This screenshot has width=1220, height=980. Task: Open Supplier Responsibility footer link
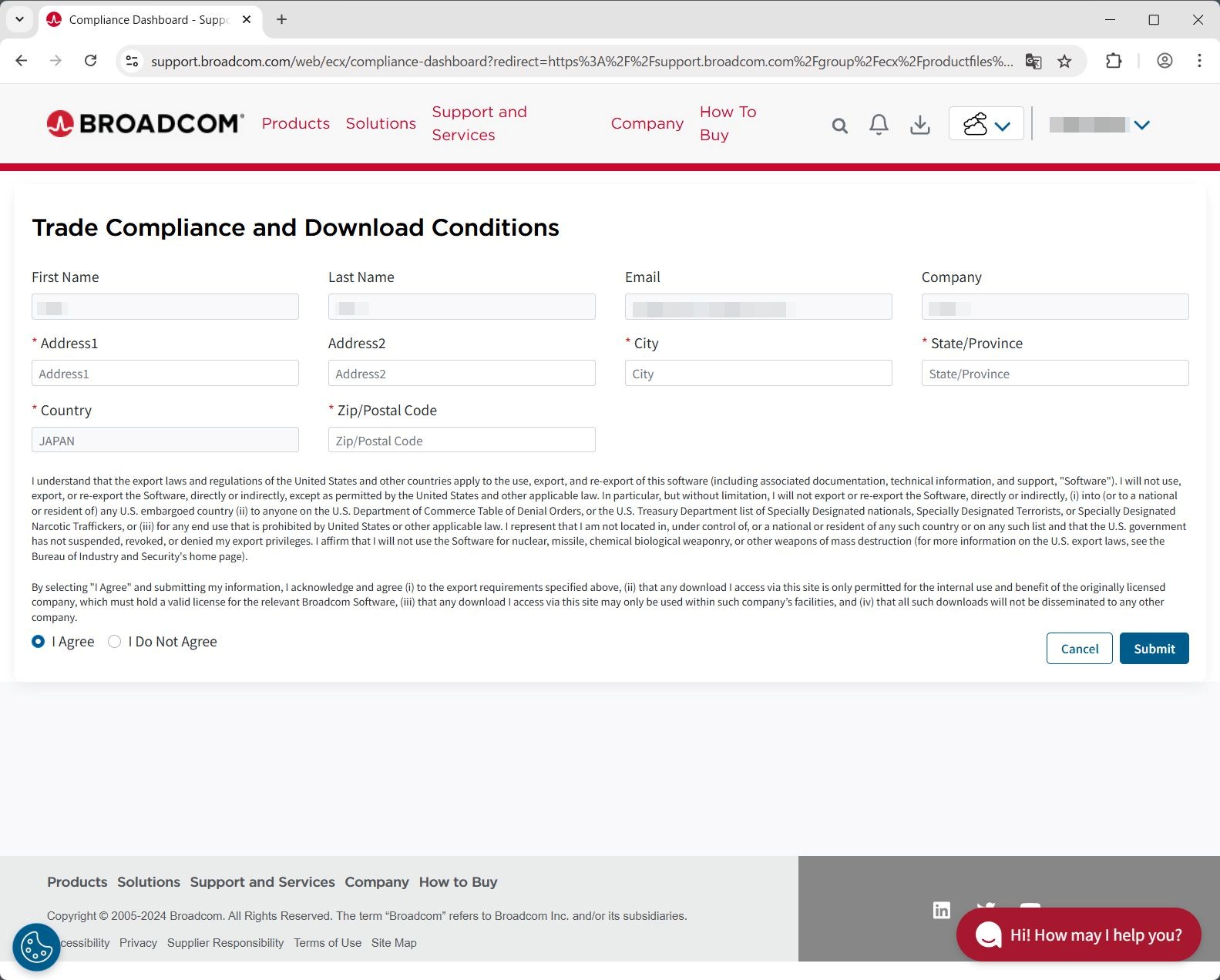[x=225, y=943]
